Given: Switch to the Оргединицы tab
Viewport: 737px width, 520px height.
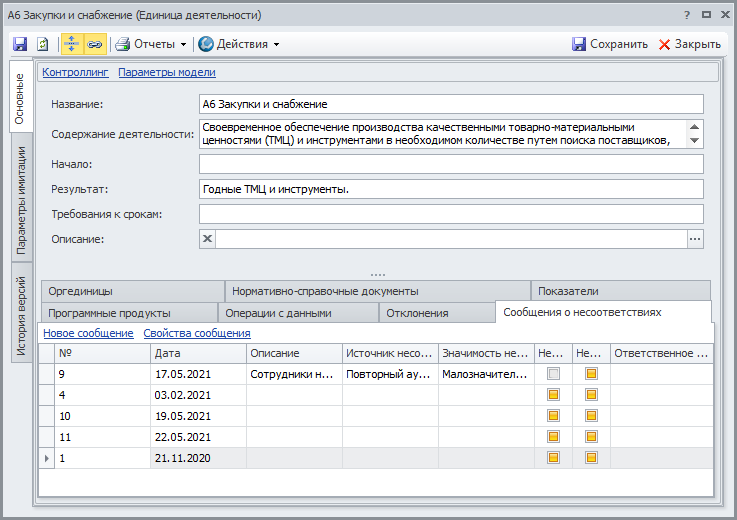Looking at the screenshot, I should 80,291.
